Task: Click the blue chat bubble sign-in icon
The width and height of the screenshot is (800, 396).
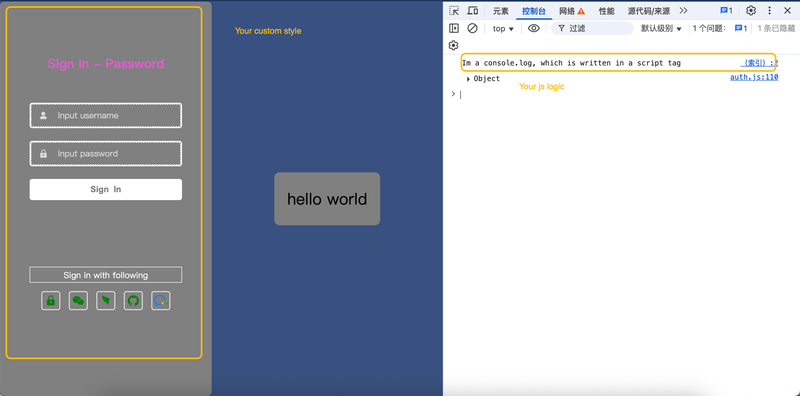Action: coord(161,301)
